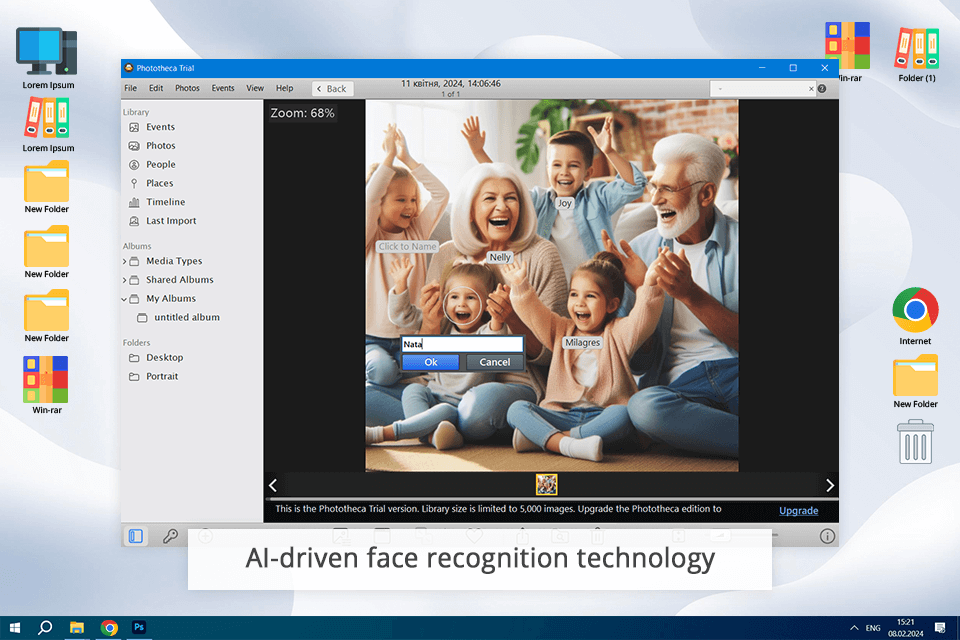The width and height of the screenshot is (960, 640).
Task: Go to the next photo arrow
Action: coord(830,486)
